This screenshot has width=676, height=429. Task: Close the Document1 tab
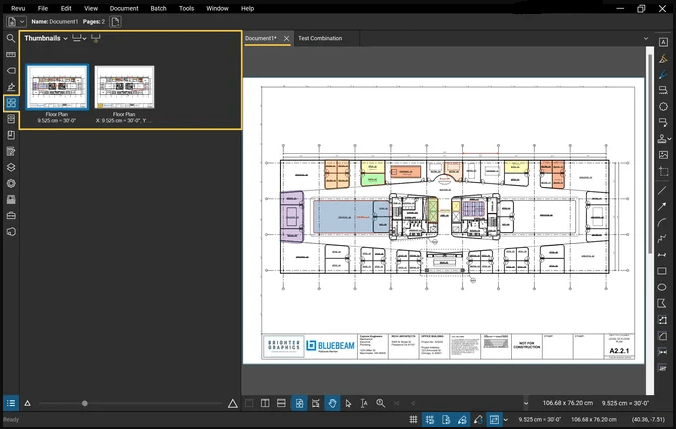(x=286, y=38)
